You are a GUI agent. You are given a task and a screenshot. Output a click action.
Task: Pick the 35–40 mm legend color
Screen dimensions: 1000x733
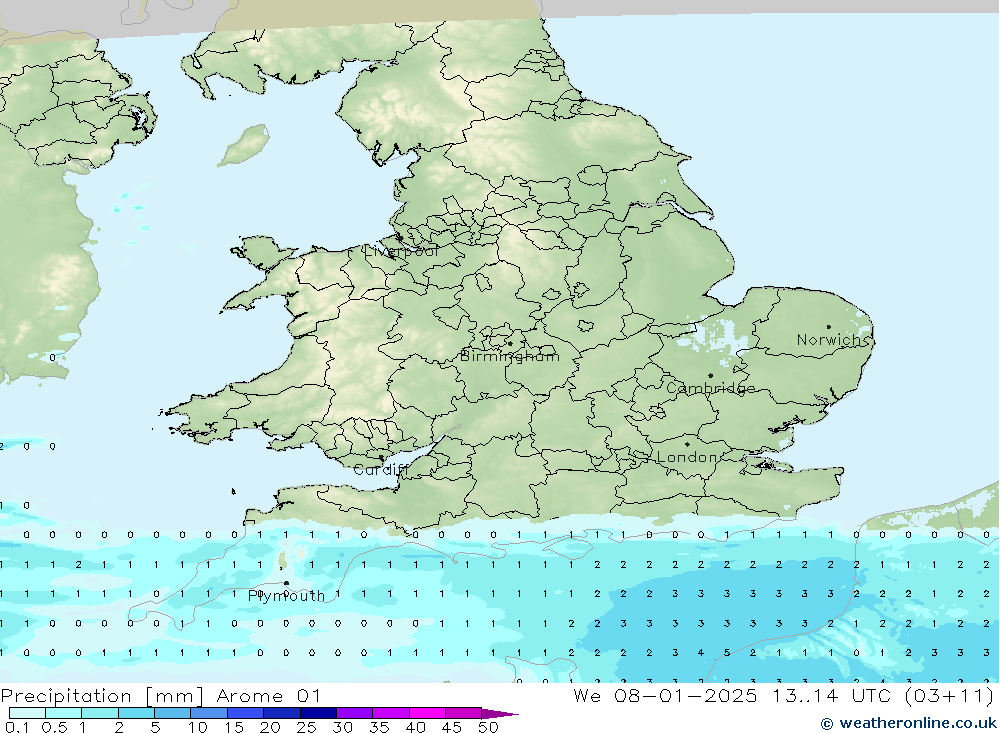point(391,713)
